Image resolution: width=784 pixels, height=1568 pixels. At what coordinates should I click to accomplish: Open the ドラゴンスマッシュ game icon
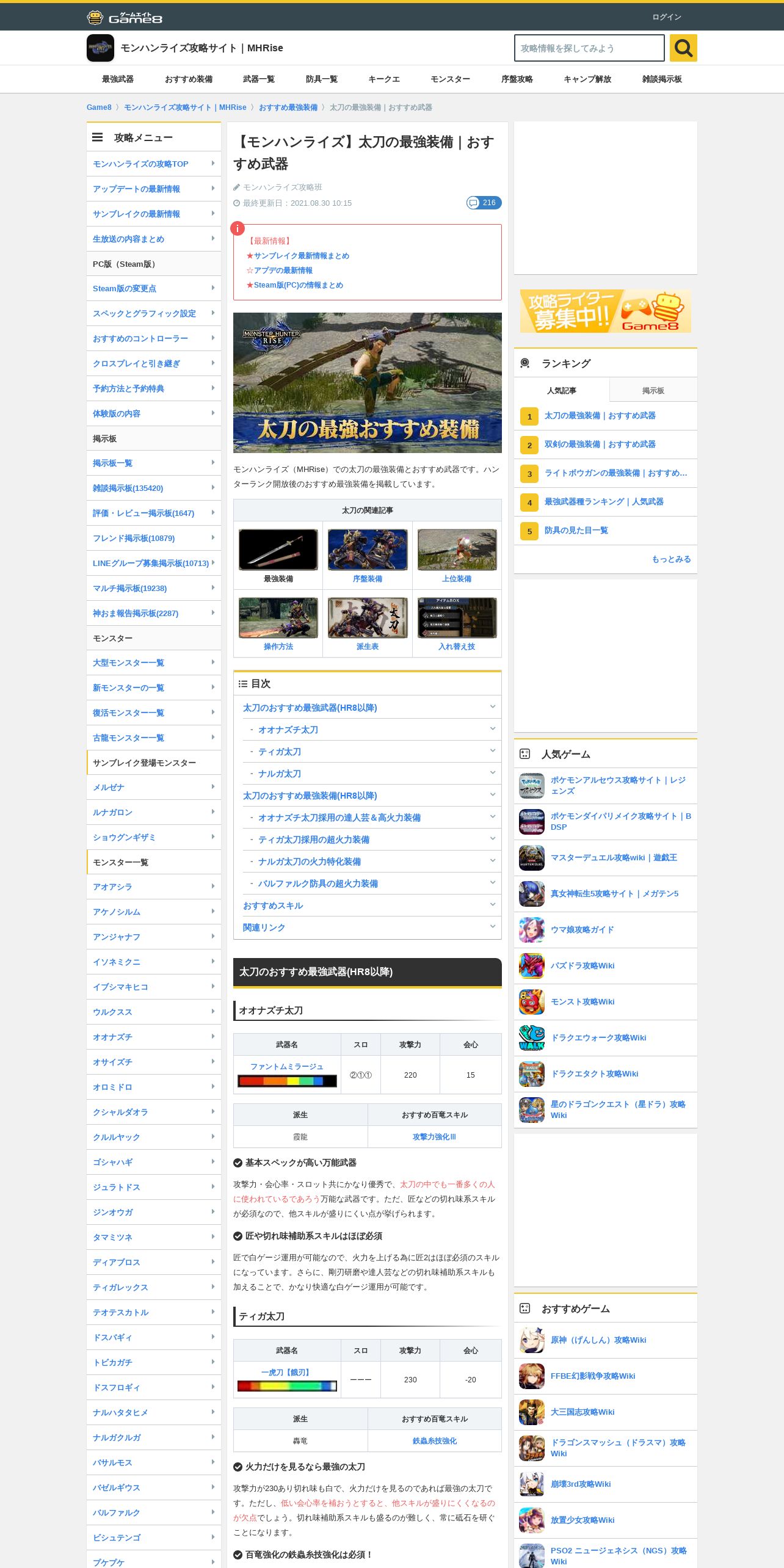click(531, 1448)
